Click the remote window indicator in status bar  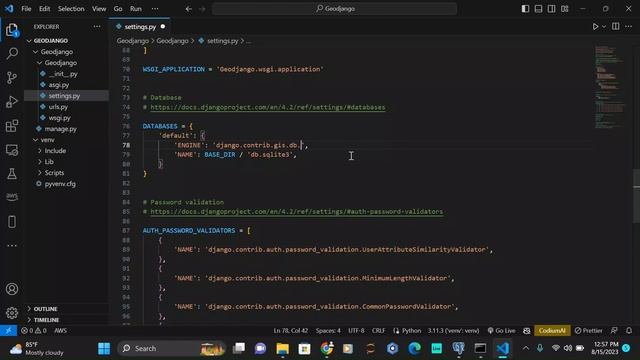8,331
